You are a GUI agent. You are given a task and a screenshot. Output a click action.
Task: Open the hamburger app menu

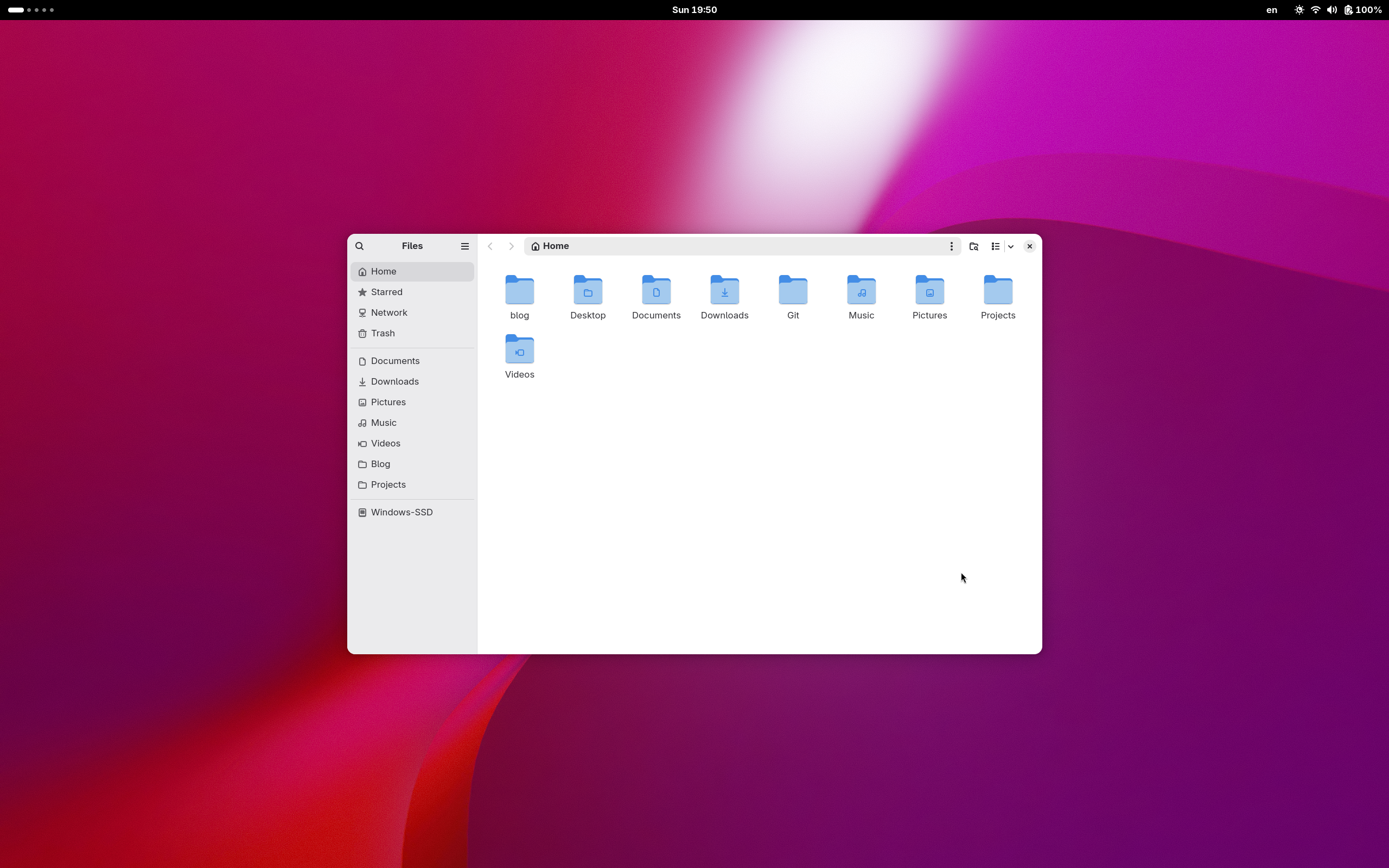pos(464,246)
